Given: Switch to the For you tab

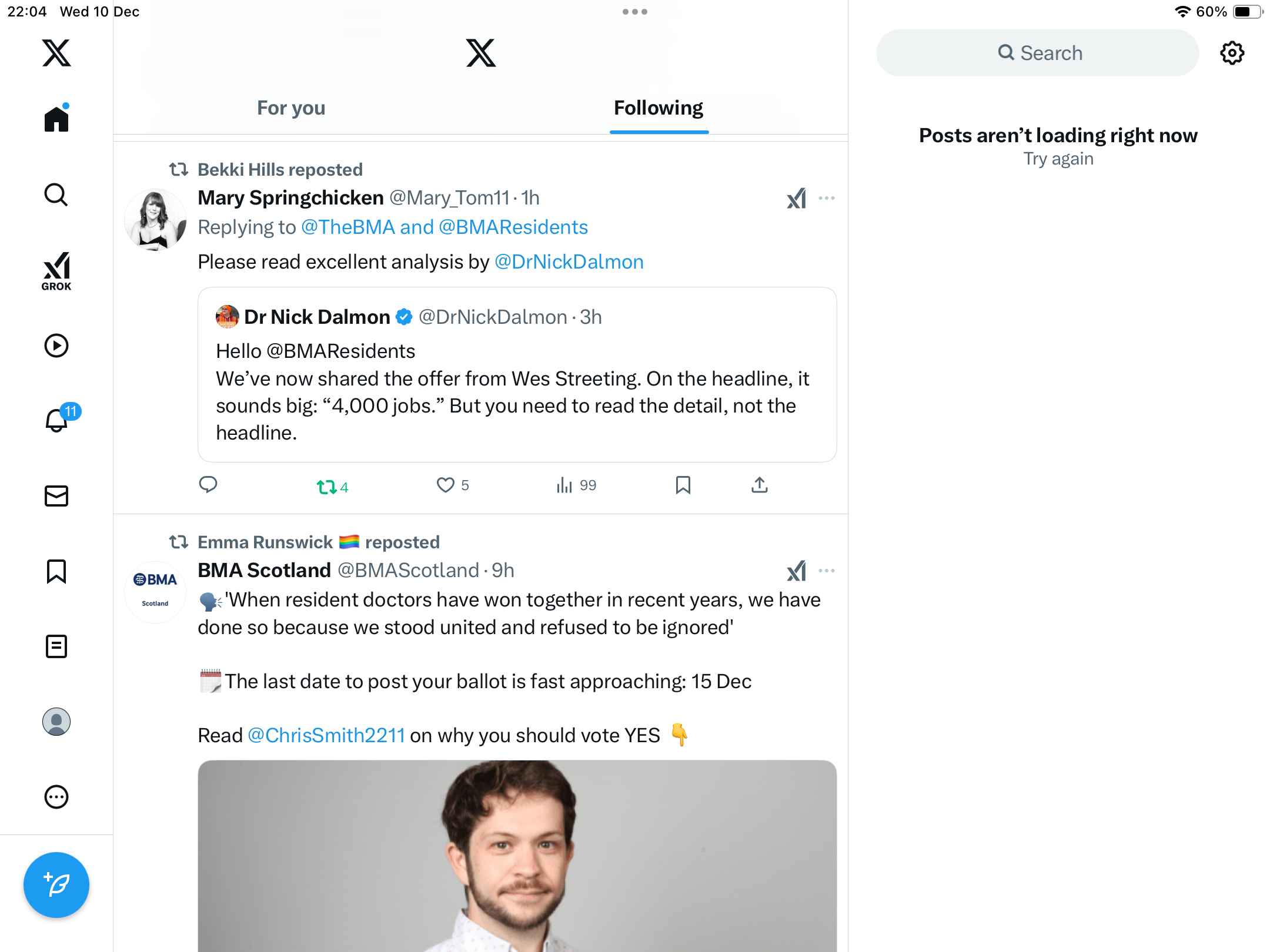Looking at the screenshot, I should (x=291, y=108).
